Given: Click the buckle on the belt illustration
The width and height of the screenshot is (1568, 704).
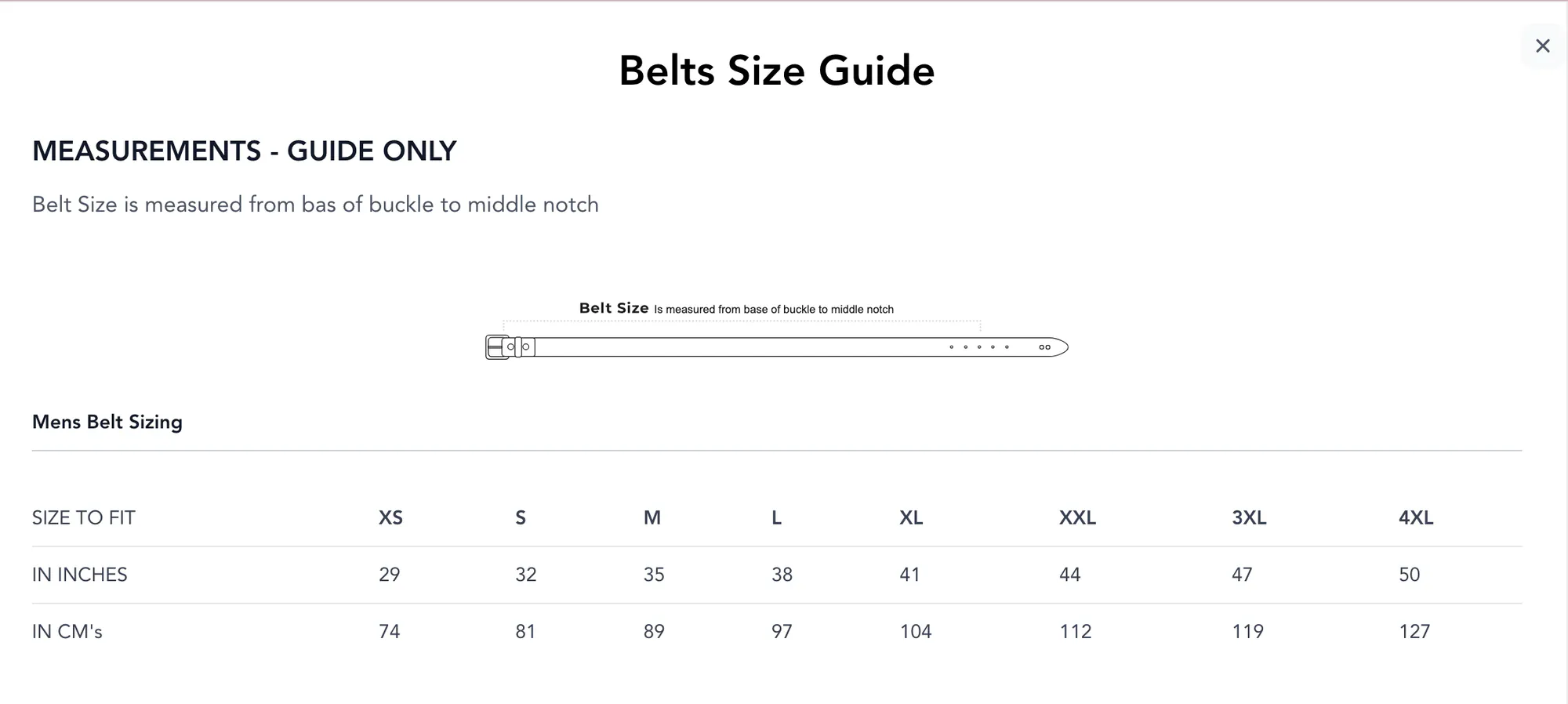Looking at the screenshot, I should click(x=499, y=347).
